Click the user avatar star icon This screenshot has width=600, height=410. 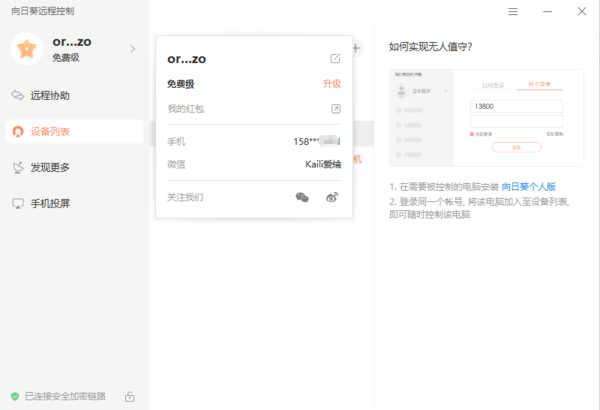(27, 48)
